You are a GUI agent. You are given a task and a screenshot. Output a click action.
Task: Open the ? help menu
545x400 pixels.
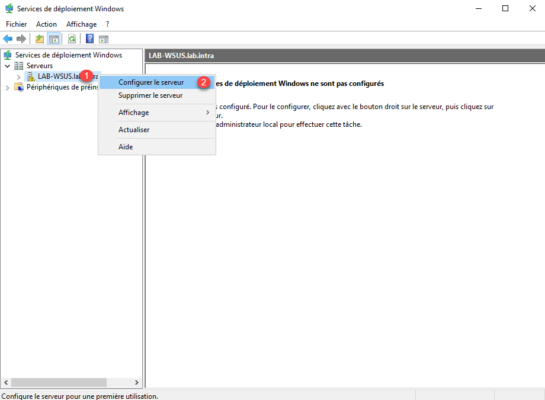point(107,24)
